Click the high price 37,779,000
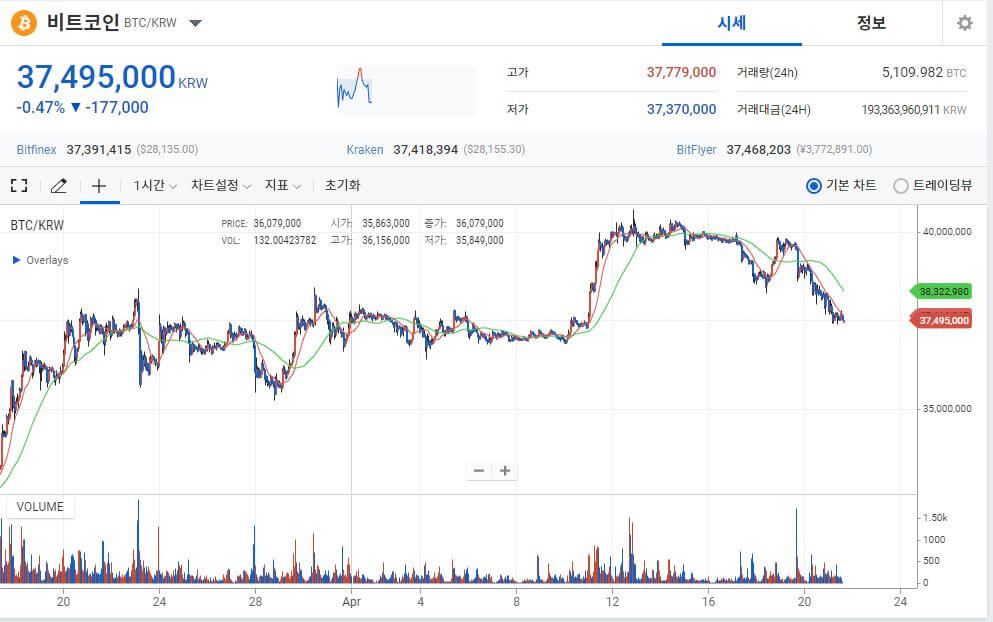993x622 pixels. [681, 72]
